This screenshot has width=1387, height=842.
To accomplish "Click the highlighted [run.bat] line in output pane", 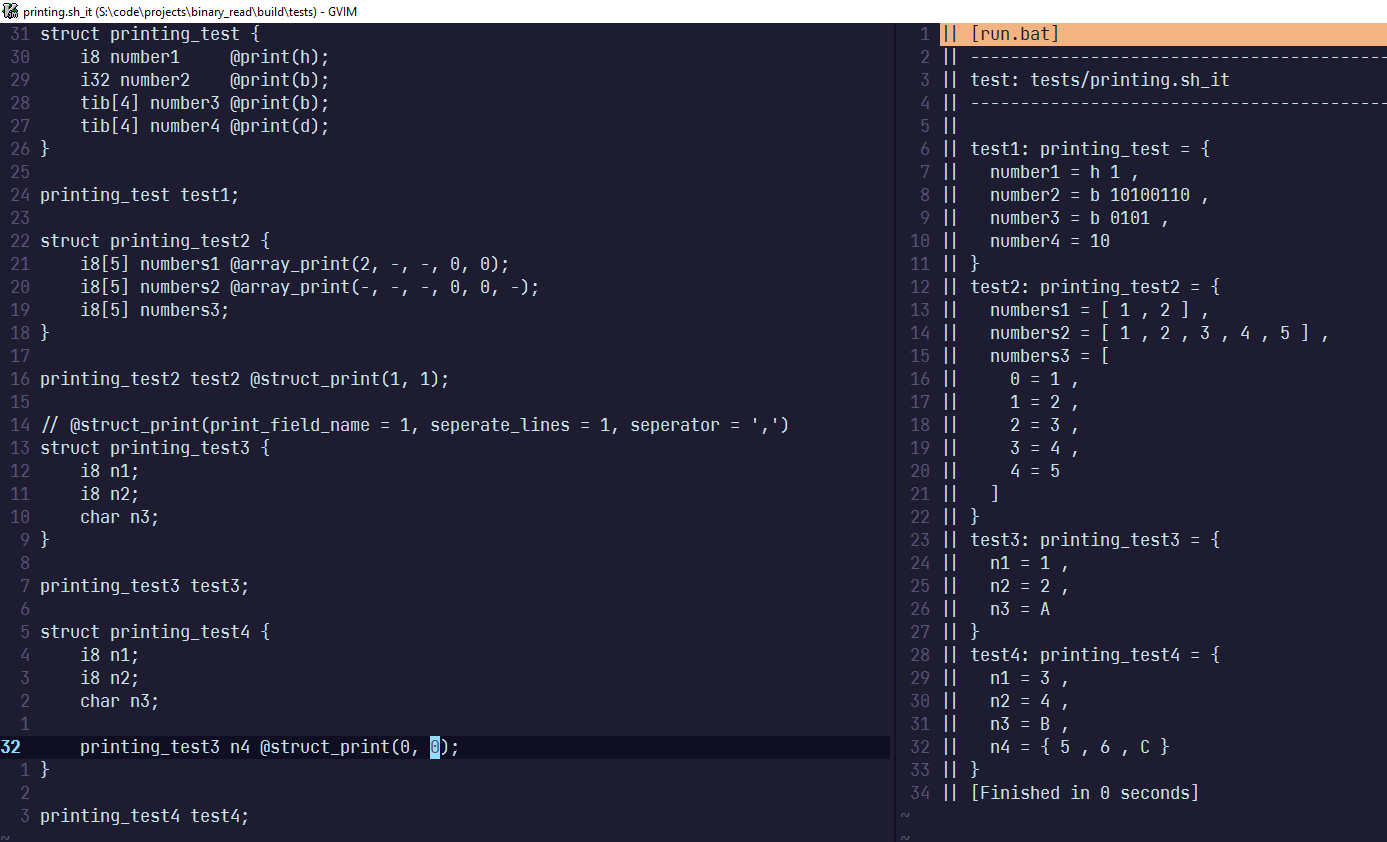I will coord(1014,34).
